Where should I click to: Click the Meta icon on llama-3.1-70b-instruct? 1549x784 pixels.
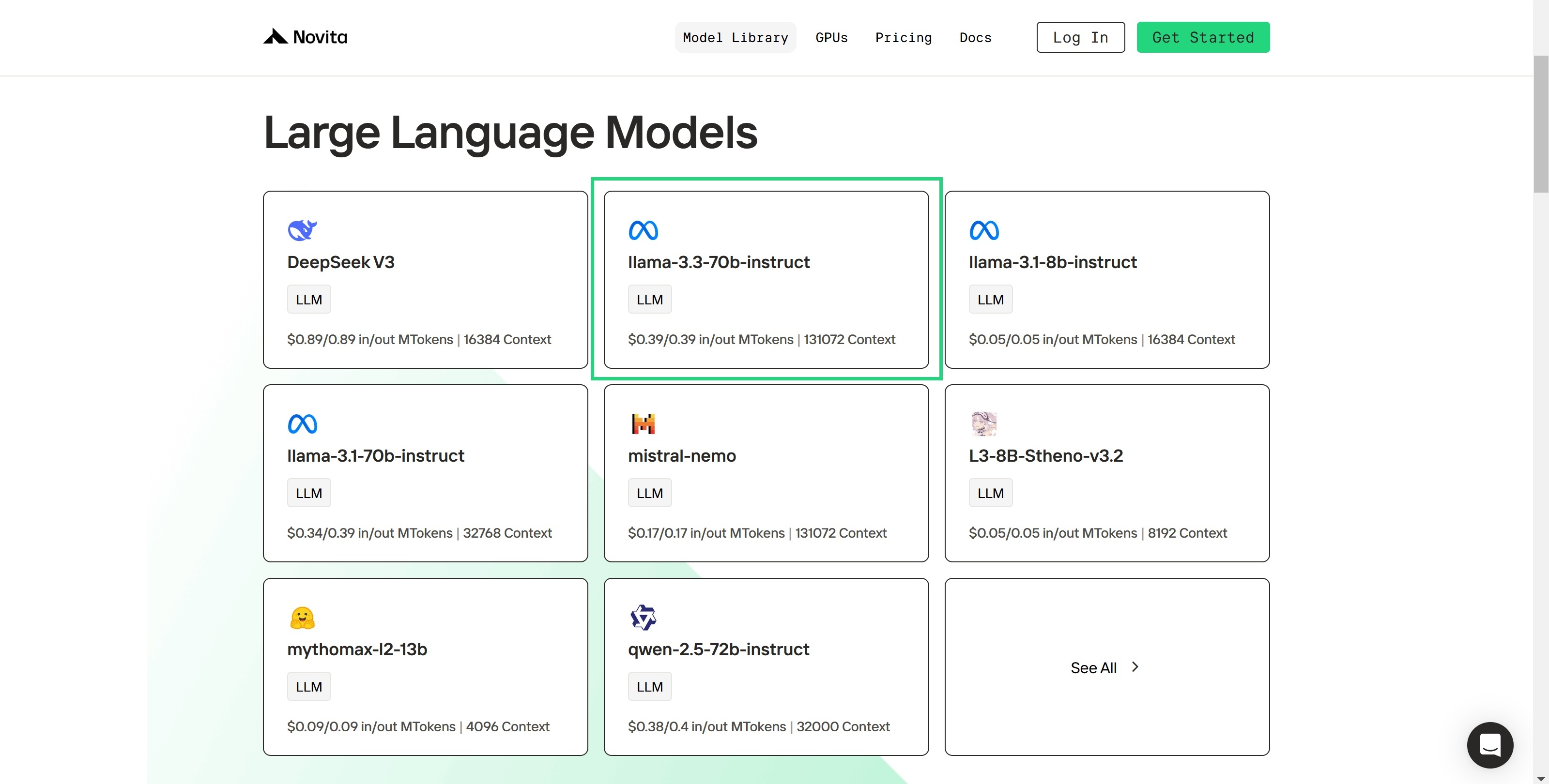point(302,424)
